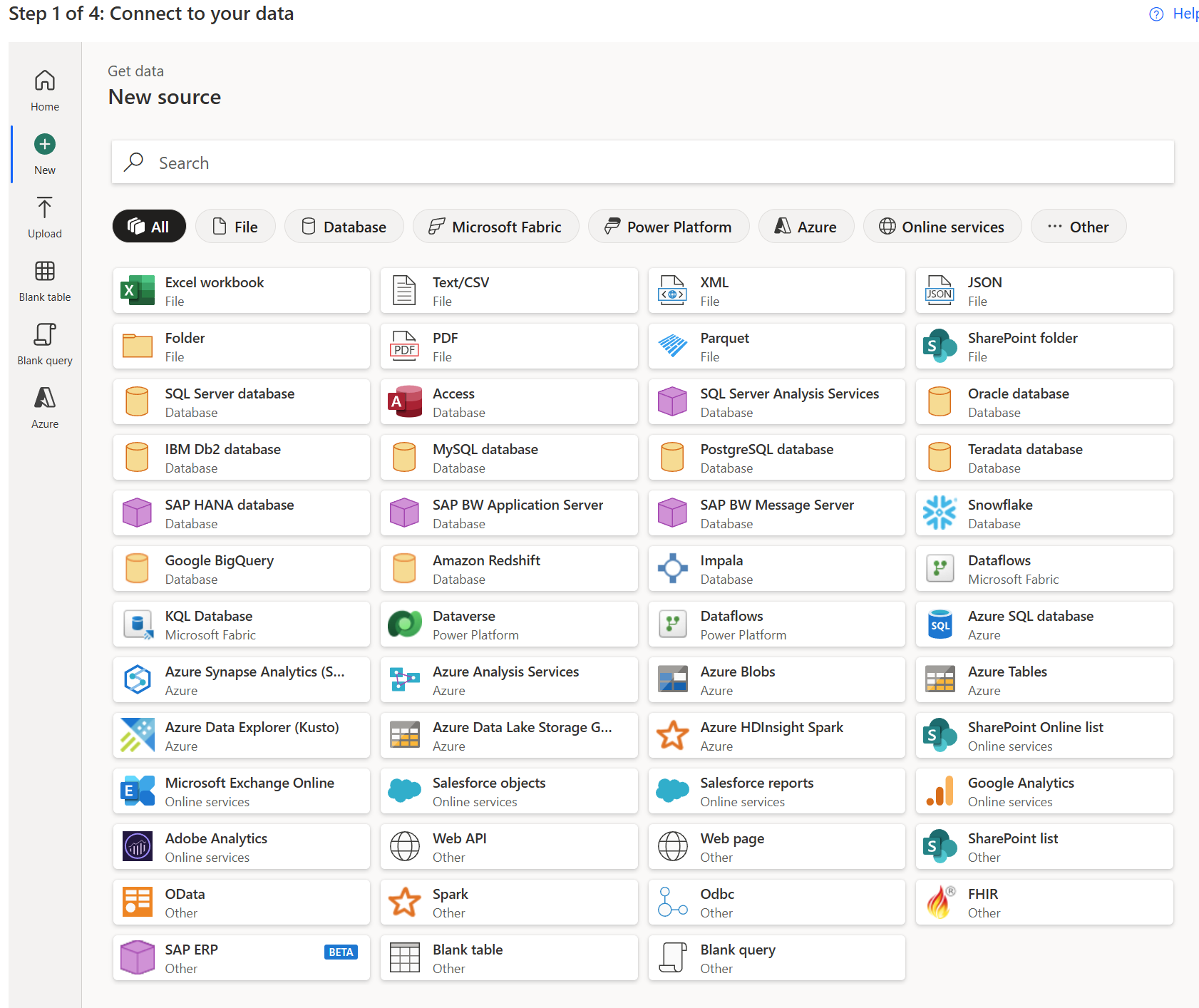Image resolution: width=1199 pixels, height=1008 pixels.
Task: Select the Oracle database connector
Action: [1044, 402]
